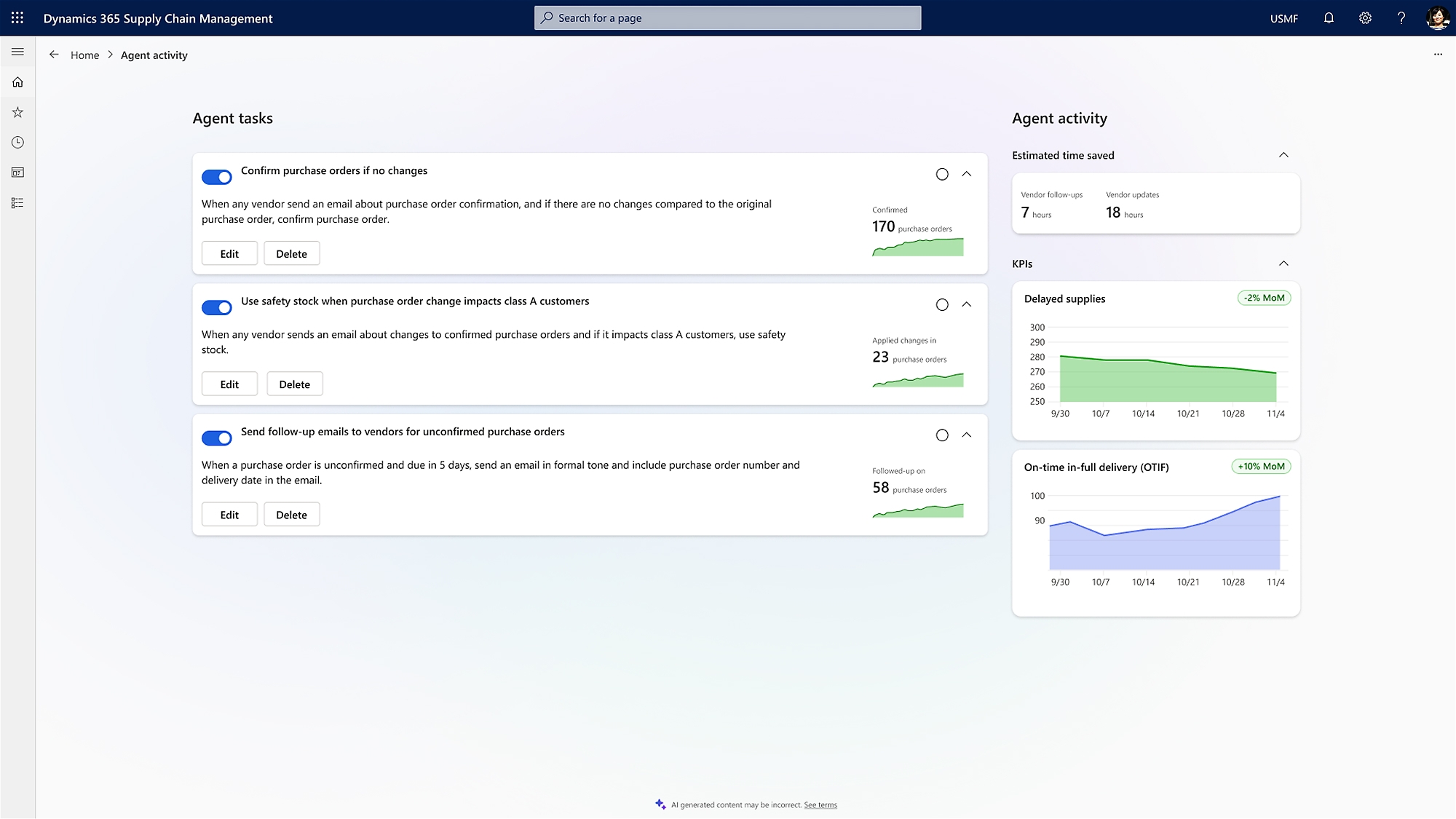1456x819 pixels.
Task: Click the back arrow in breadcrumb
Action: coord(54,55)
